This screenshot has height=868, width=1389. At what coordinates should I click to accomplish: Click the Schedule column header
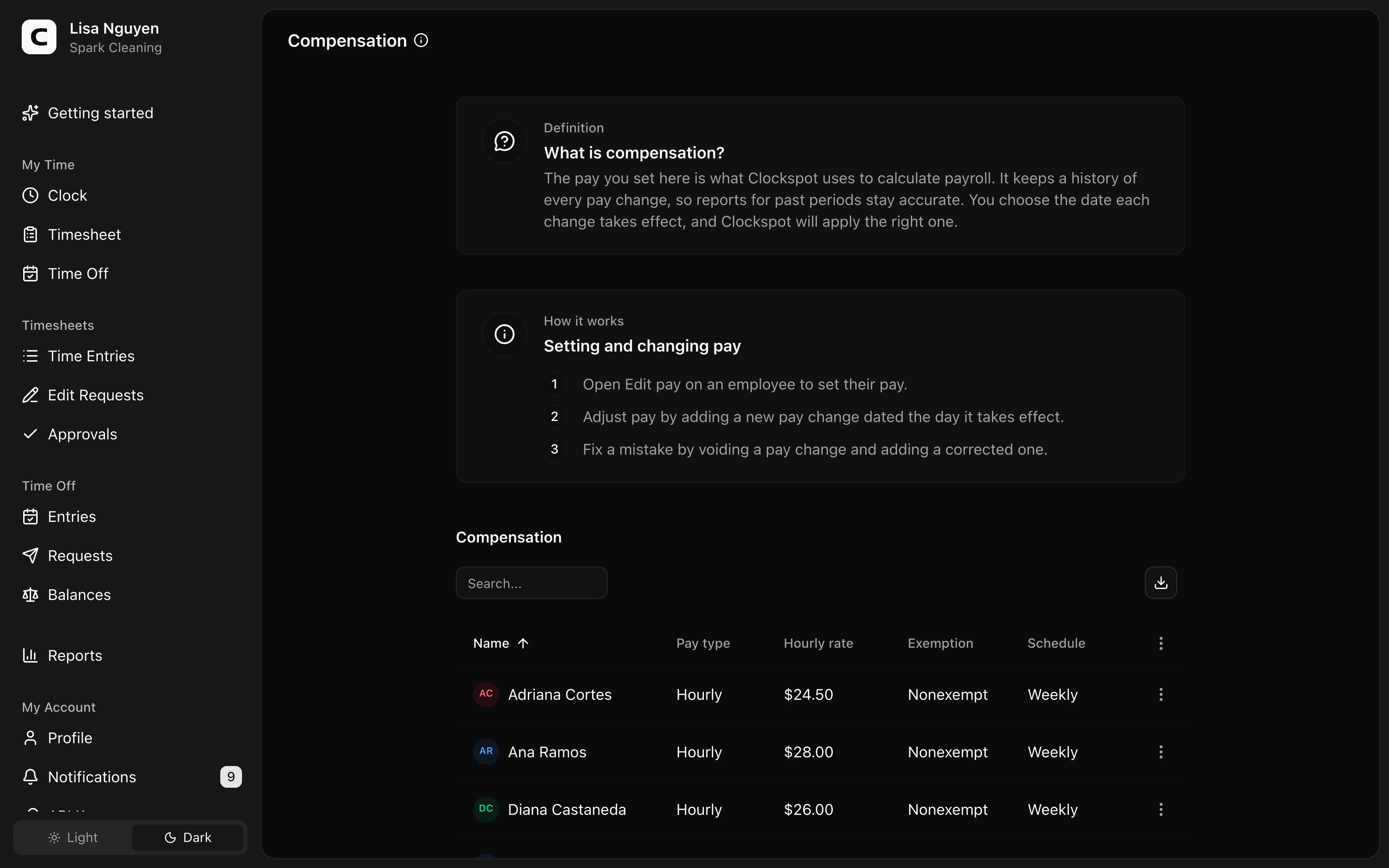point(1057,643)
